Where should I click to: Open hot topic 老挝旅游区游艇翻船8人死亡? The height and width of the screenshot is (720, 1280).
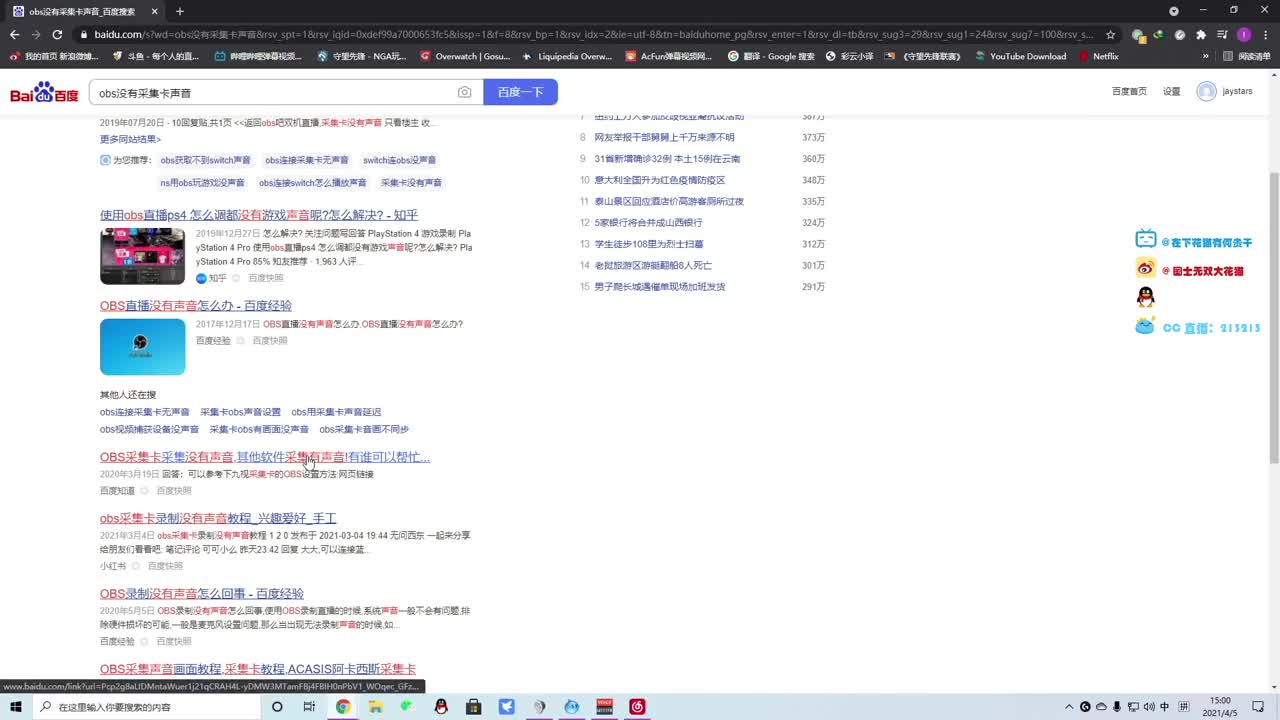[x=653, y=265]
